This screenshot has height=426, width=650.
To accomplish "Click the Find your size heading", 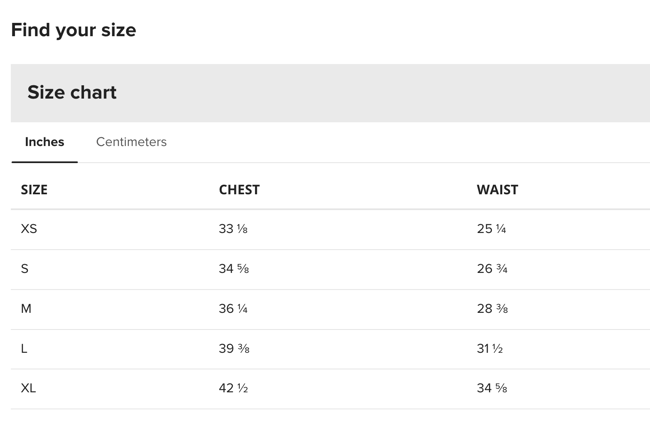I will point(73,30).
